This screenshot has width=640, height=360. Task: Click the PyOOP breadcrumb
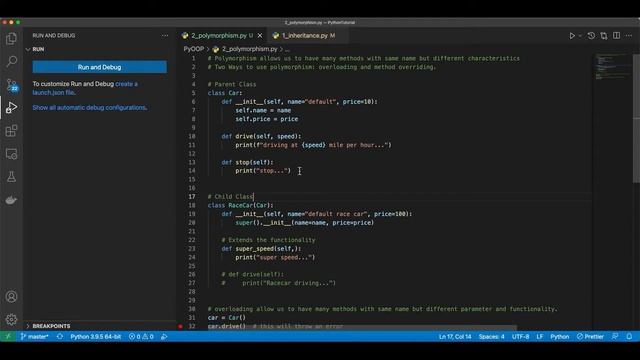click(x=193, y=49)
